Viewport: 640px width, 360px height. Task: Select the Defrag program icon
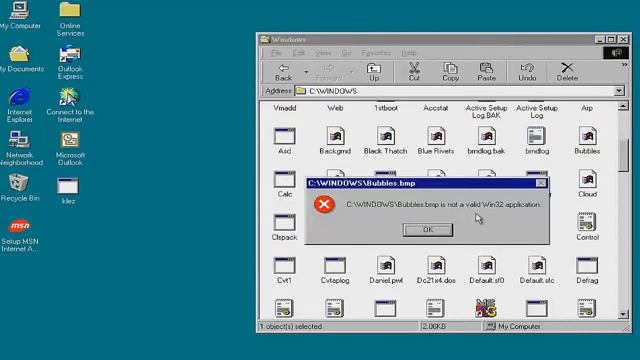(x=587, y=270)
